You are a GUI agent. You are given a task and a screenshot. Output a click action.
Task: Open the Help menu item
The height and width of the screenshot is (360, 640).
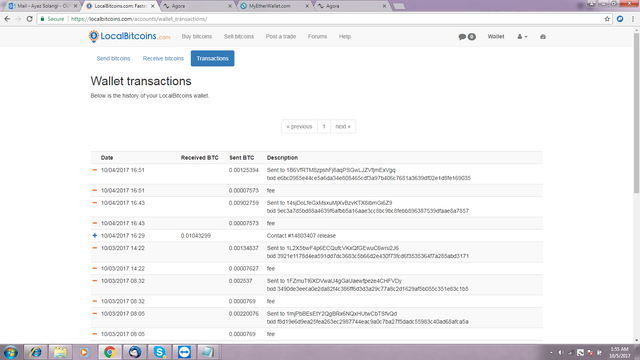[x=344, y=37]
